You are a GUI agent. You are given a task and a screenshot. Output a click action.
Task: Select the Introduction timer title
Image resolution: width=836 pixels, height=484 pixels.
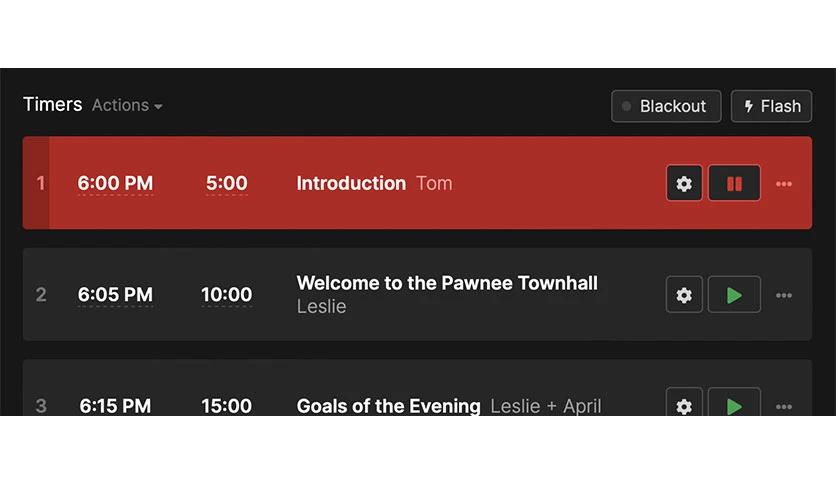coord(351,183)
